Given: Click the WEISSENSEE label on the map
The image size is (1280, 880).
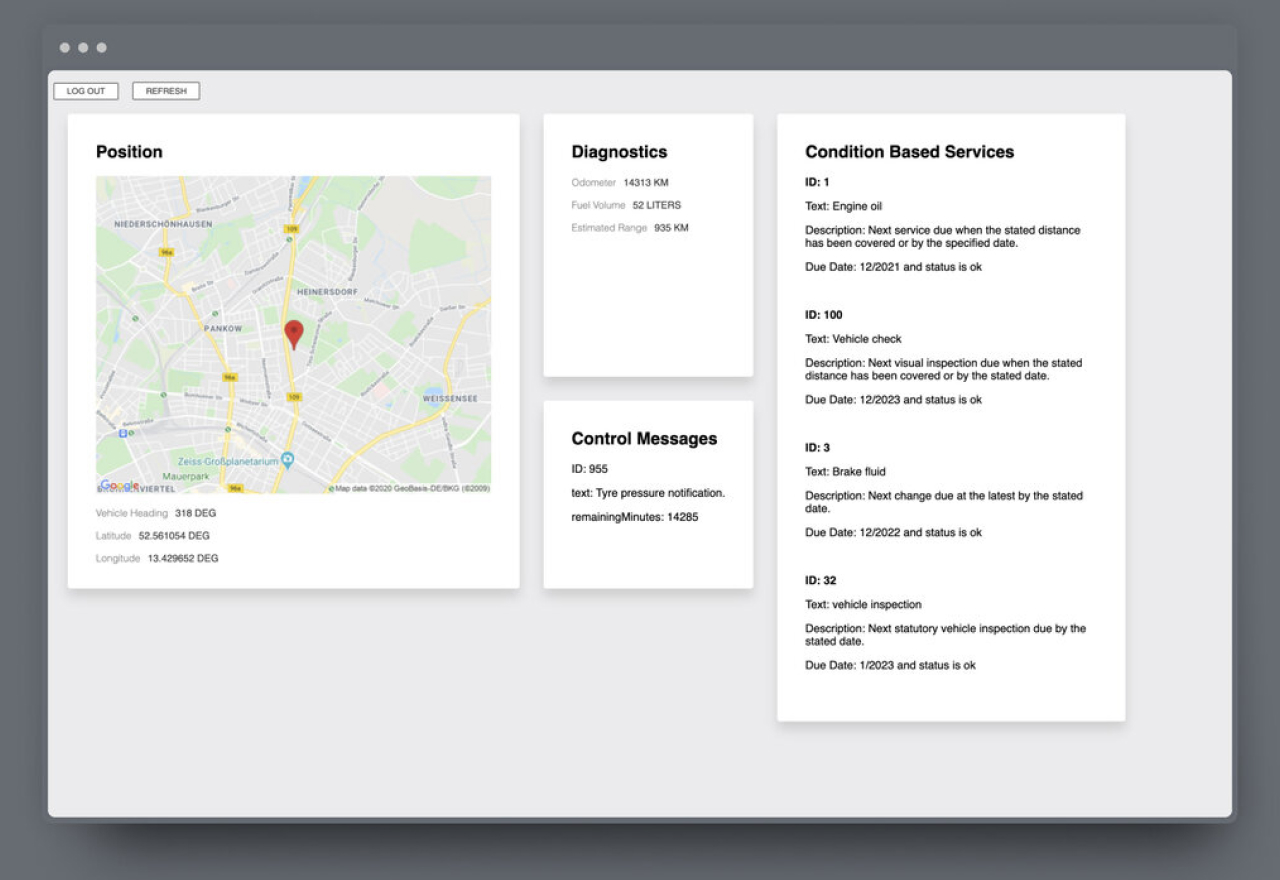Looking at the screenshot, I should click(450, 398).
